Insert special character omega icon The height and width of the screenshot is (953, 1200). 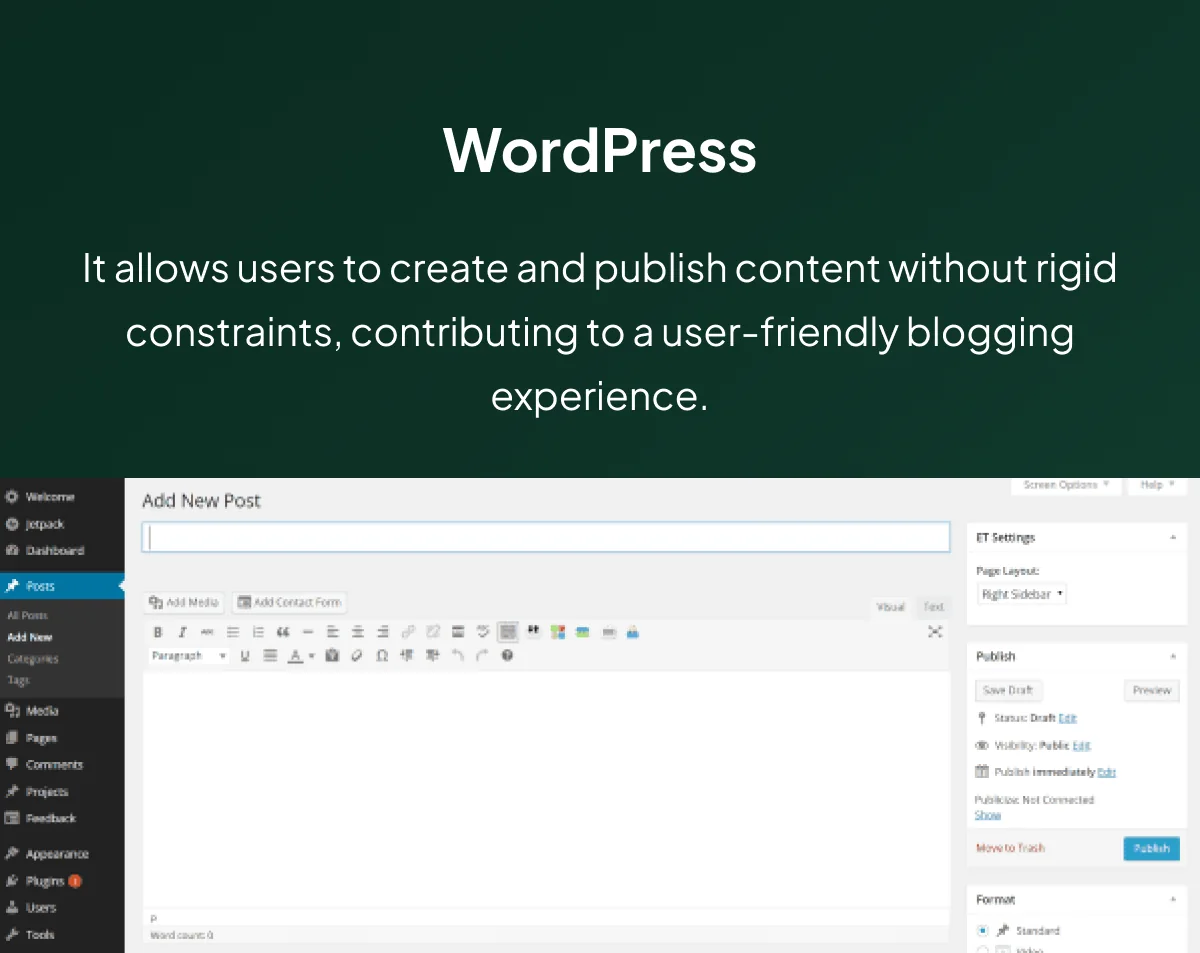382,656
